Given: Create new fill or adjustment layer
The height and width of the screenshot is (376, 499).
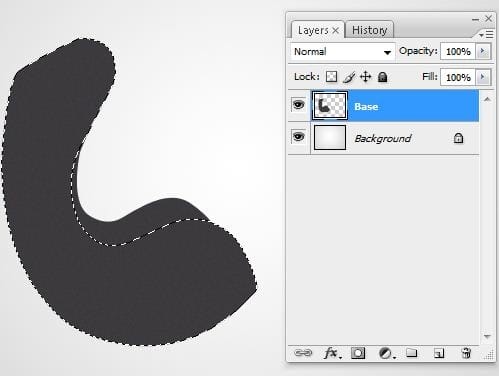Looking at the screenshot, I should click(x=386, y=353).
